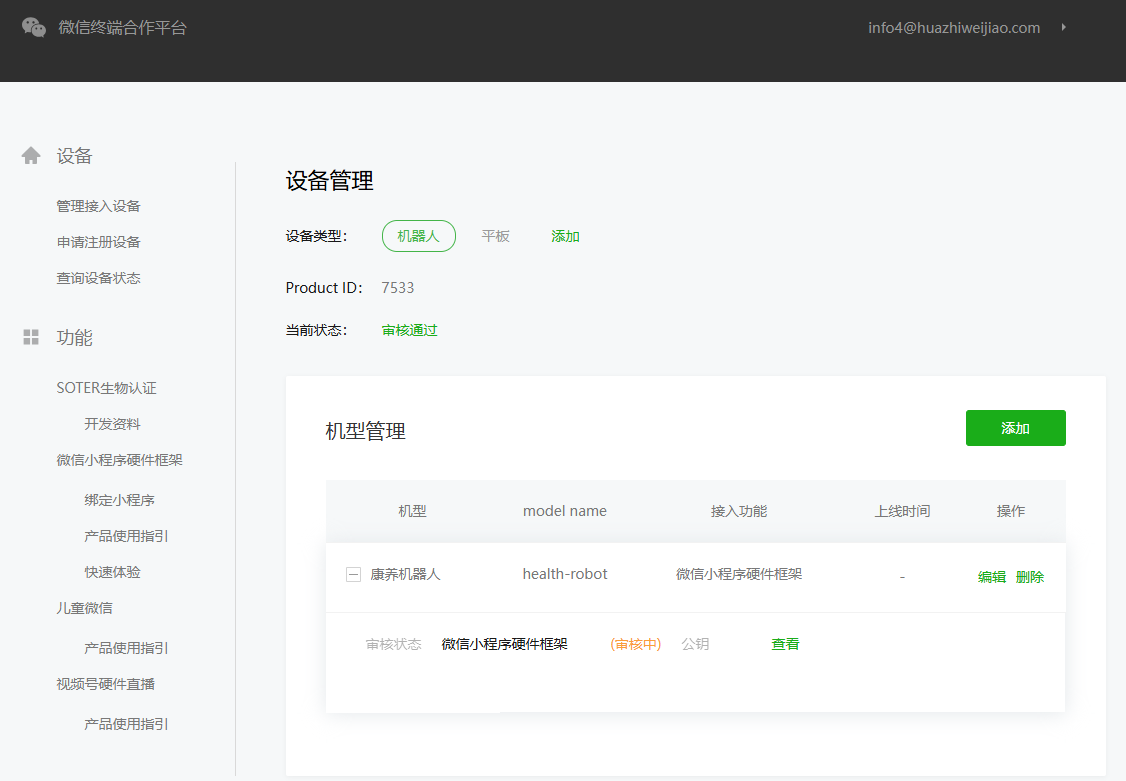Click the 设备 sidebar section heading
This screenshot has width=1126, height=781.
[75, 156]
